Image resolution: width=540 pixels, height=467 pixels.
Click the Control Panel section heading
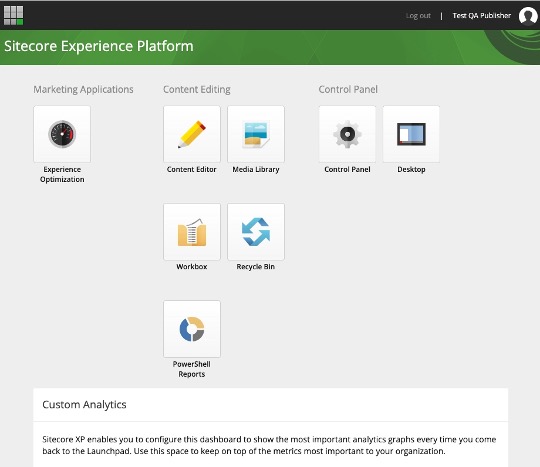[348, 90]
